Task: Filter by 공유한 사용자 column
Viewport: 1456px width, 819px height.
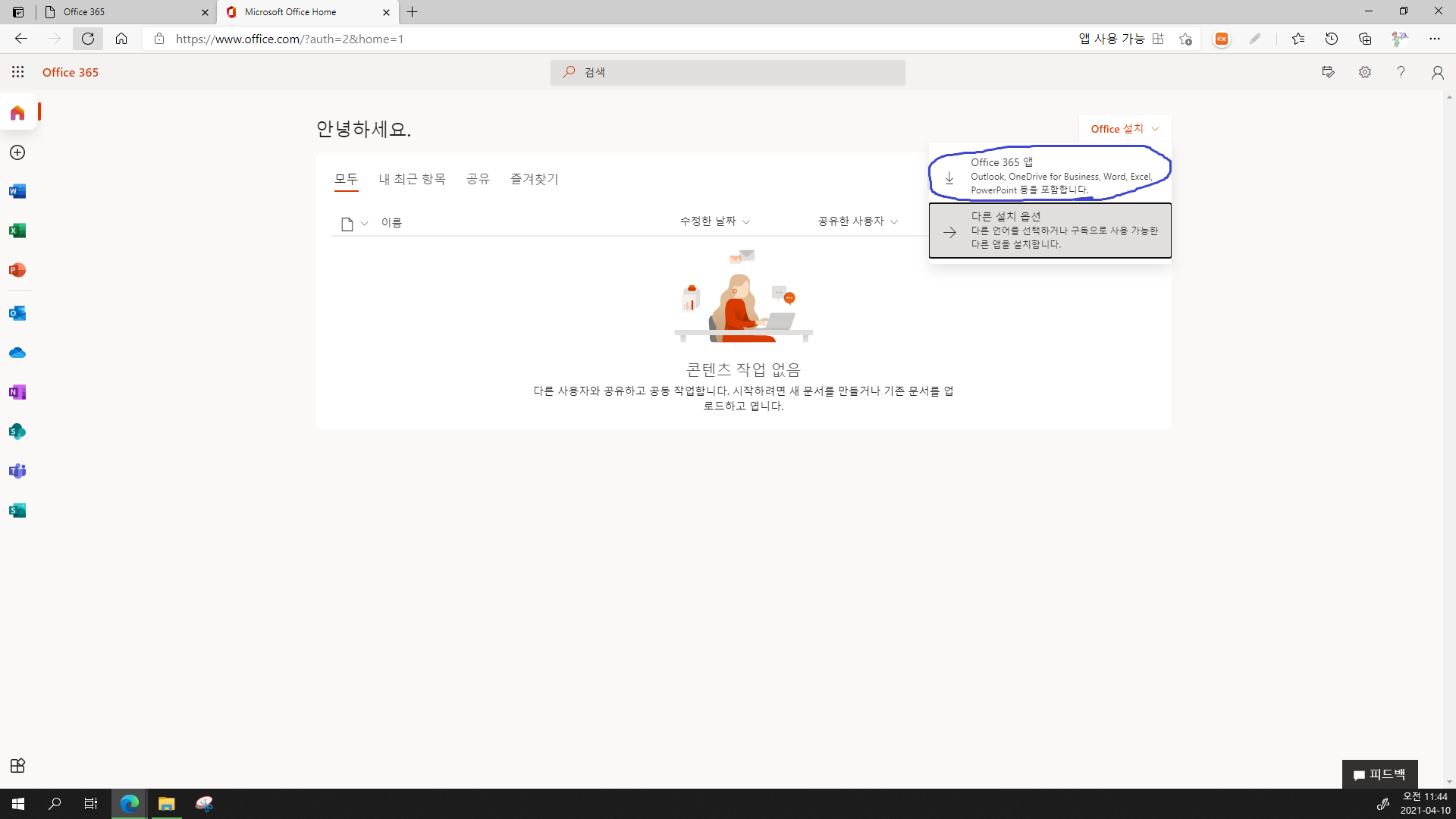Action: 858,221
